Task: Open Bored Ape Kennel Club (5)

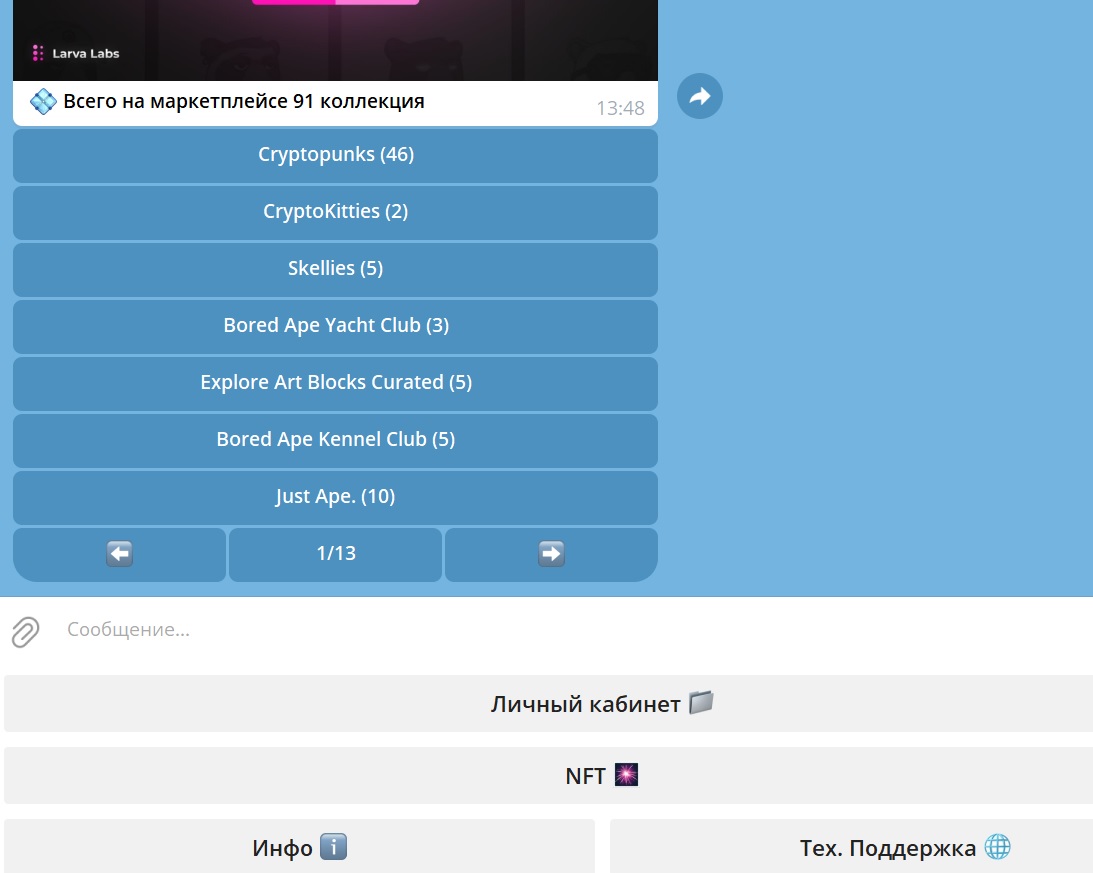Action: [335, 441]
